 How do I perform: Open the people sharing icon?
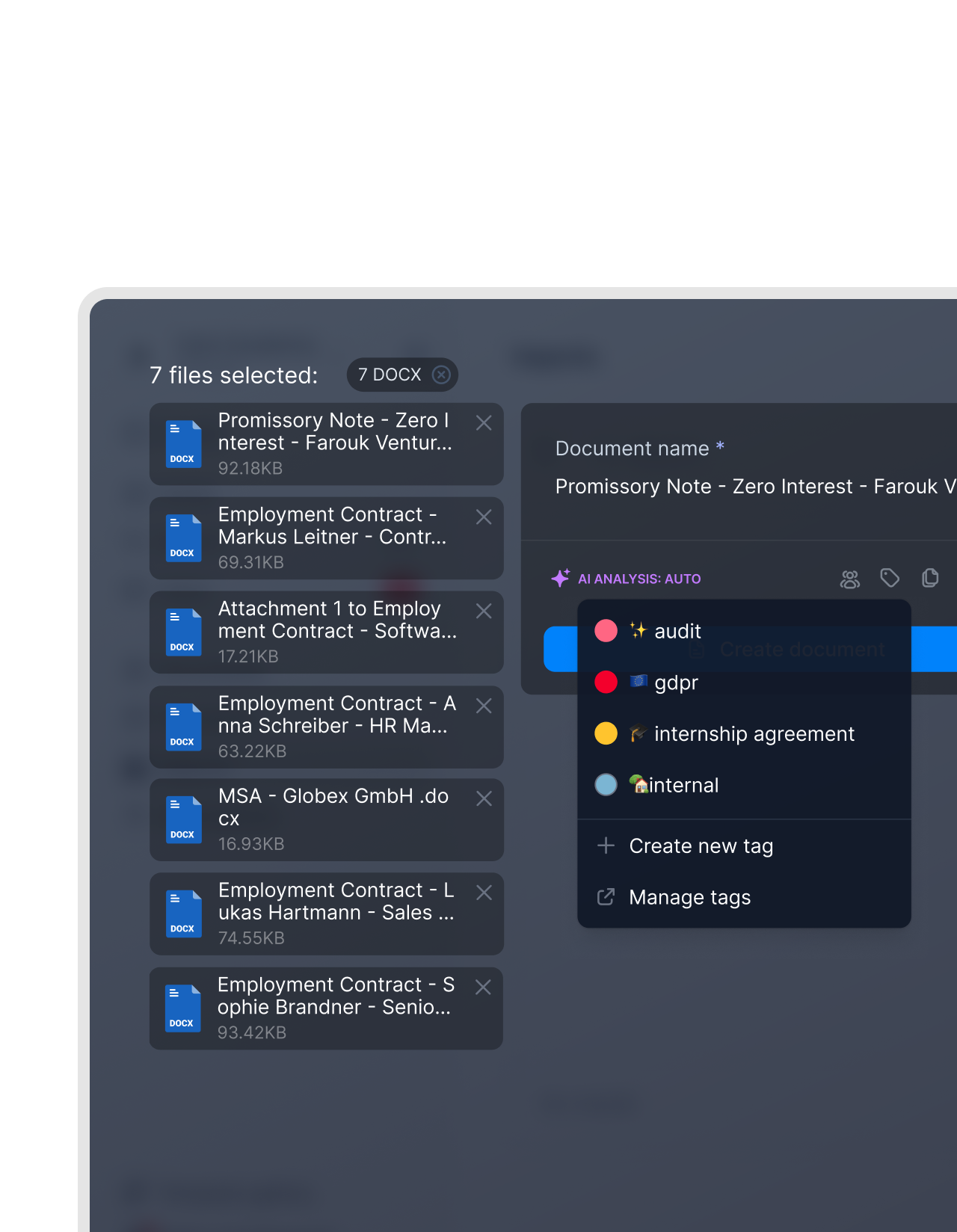pos(850,579)
